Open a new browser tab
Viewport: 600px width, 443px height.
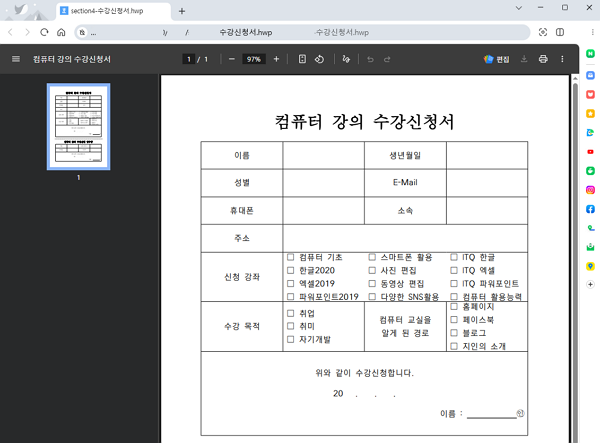(182, 11)
